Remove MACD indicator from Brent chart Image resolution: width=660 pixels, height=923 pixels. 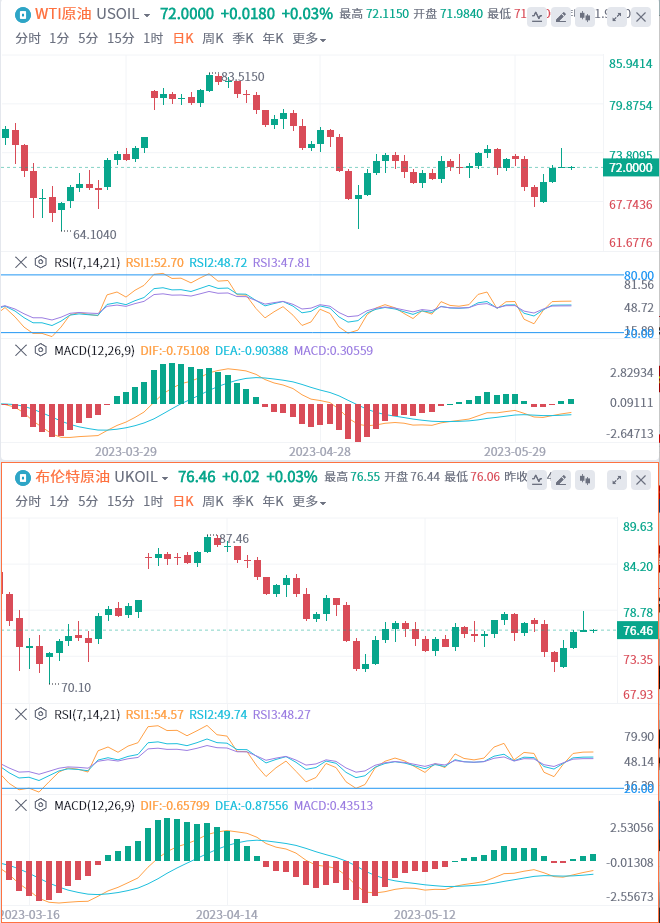coord(21,805)
